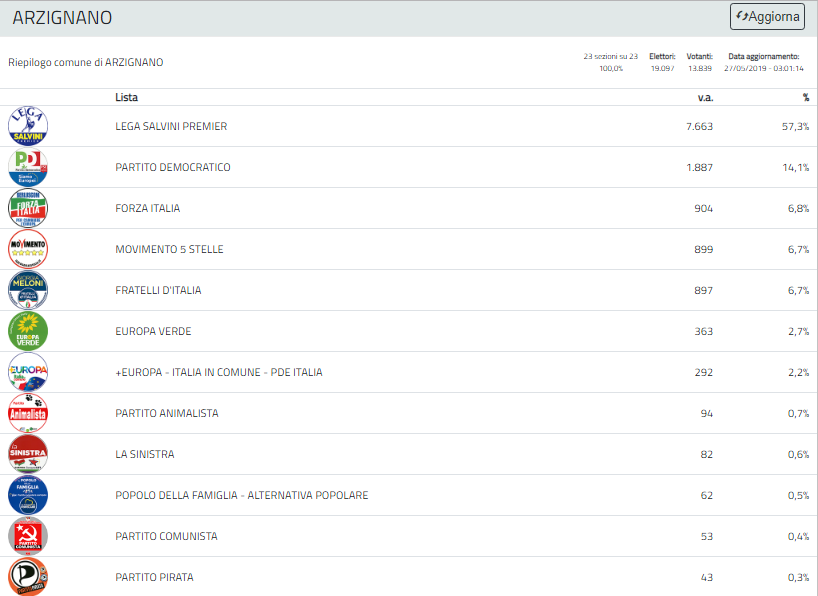The width and height of the screenshot is (818, 596).
Task: Click the 2,7% percentage value
Action: (799, 331)
